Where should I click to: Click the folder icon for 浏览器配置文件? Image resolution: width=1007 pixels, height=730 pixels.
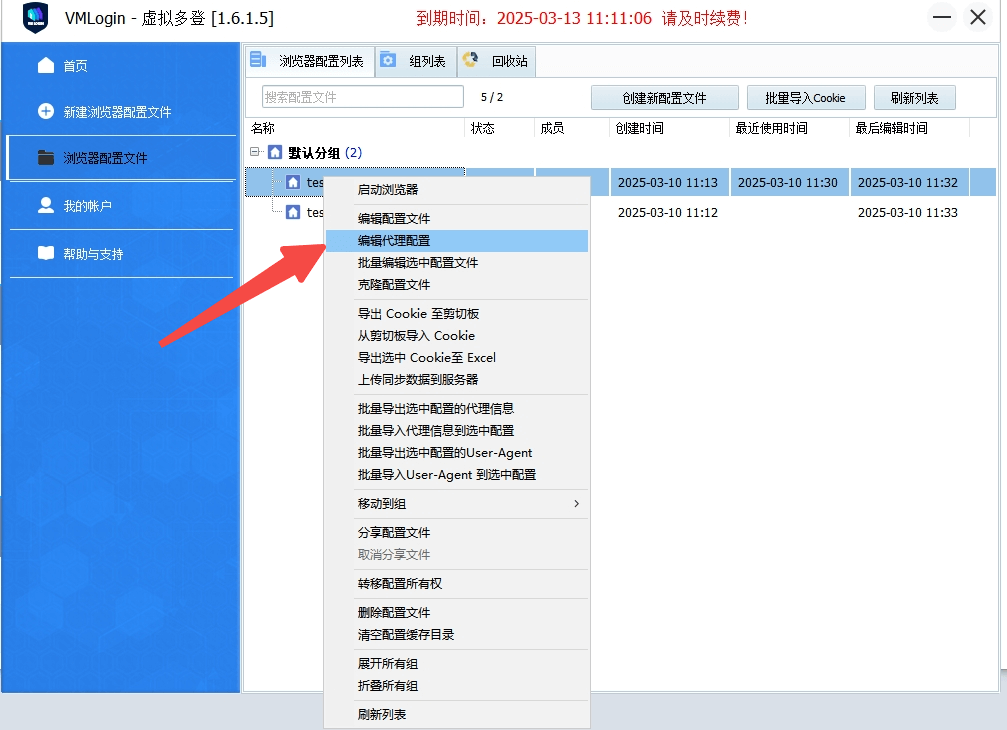click(46, 158)
